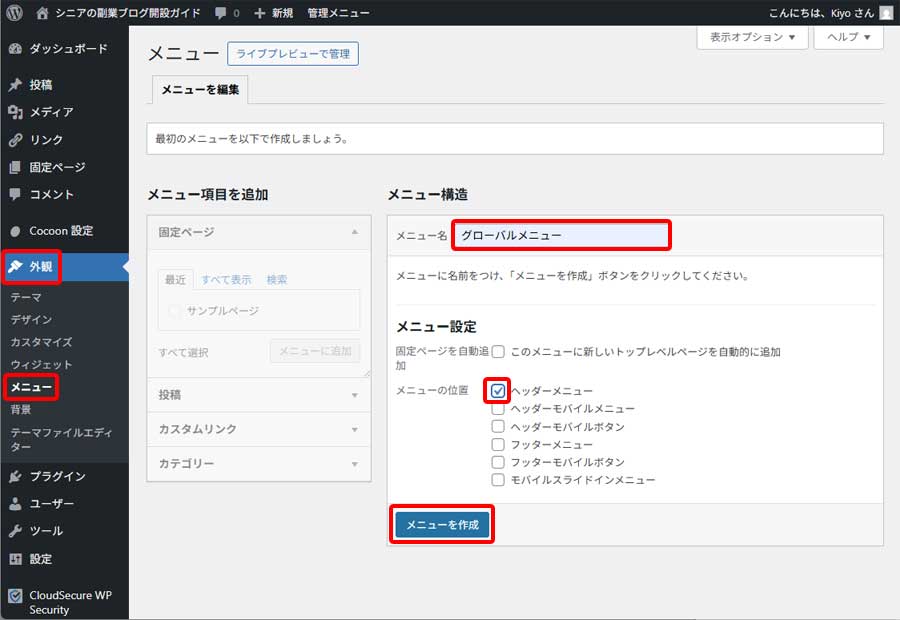Image resolution: width=900 pixels, height=620 pixels.
Task: Uncheck the ヘッダーメニュー checkbox
Action: 498,390
